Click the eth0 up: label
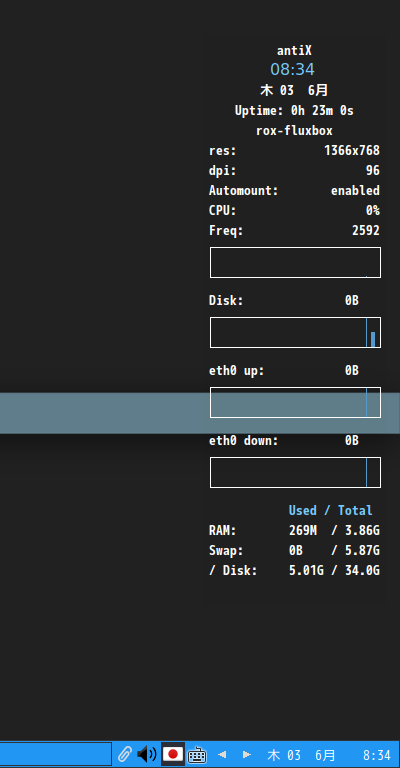The width and height of the screenshot is (400, 768). pyautogui.click(x=236, y=371)
